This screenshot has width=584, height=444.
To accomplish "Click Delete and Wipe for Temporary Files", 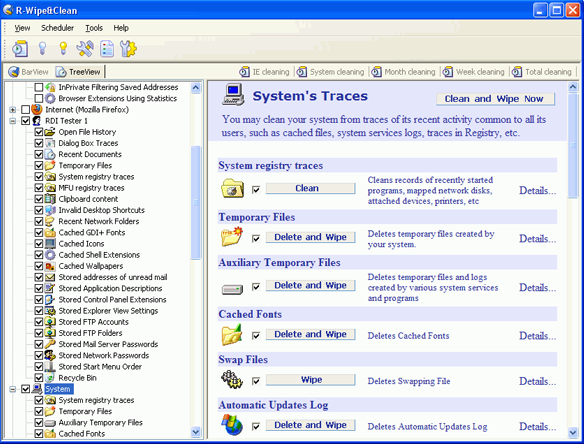I will [310, 237].
